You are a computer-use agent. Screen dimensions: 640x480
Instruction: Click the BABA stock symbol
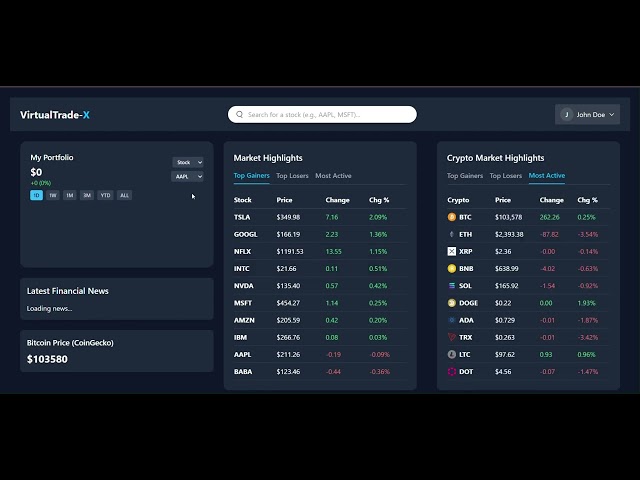coord(243,371)
